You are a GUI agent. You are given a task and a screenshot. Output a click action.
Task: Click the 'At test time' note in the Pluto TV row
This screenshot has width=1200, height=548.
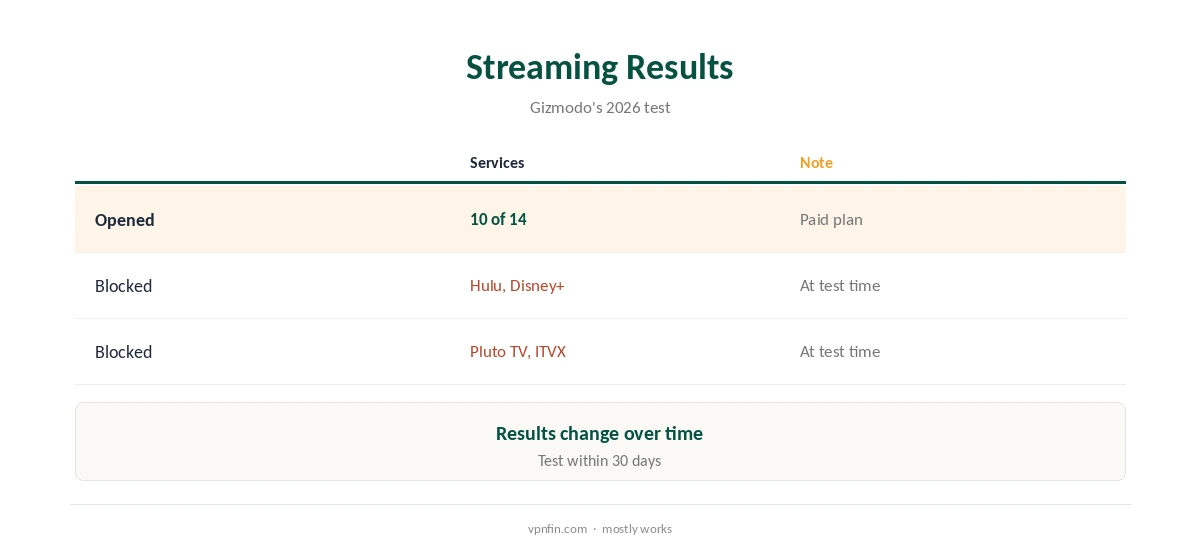tap(840, 352)
